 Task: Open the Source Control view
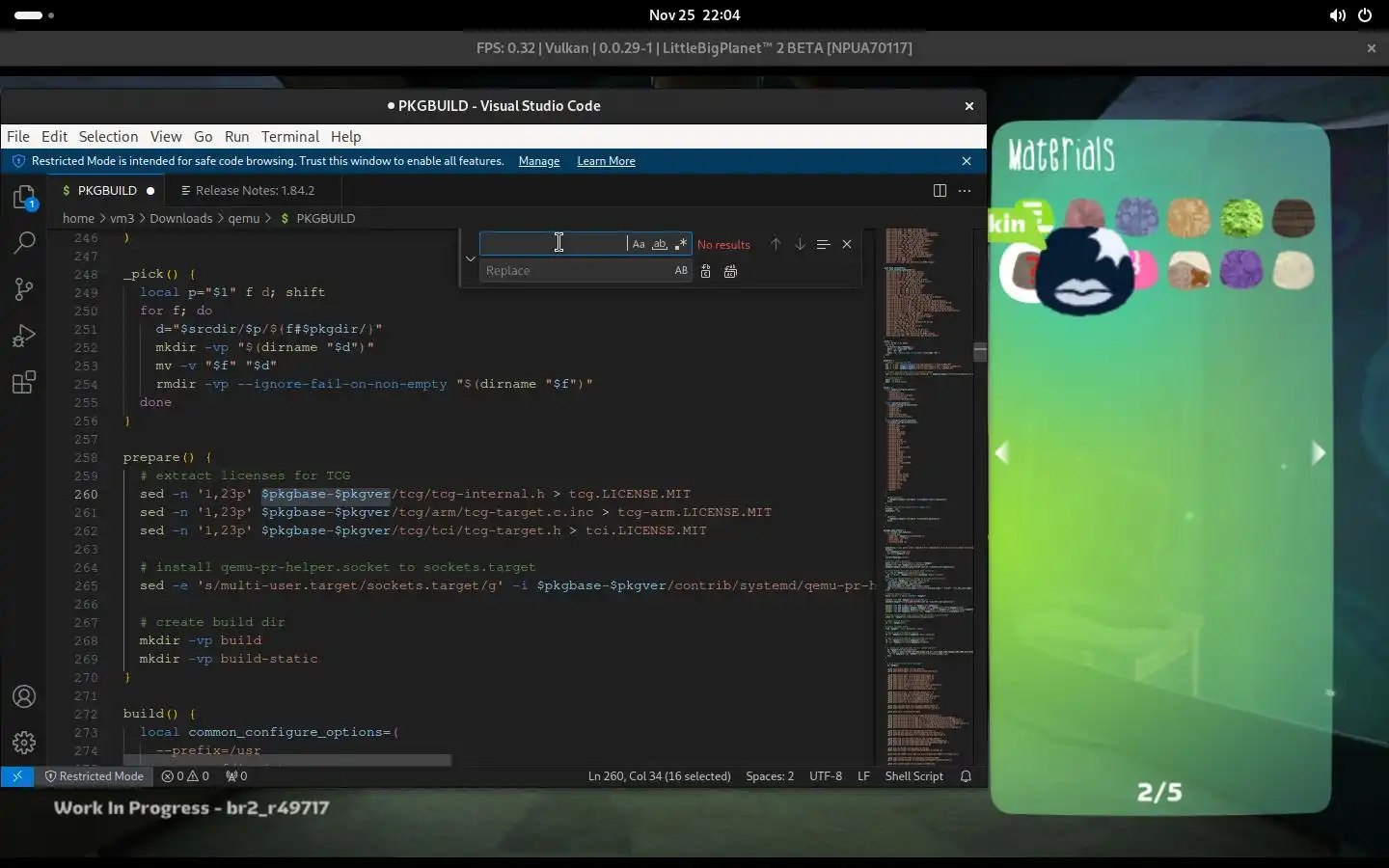click(24, 289)
